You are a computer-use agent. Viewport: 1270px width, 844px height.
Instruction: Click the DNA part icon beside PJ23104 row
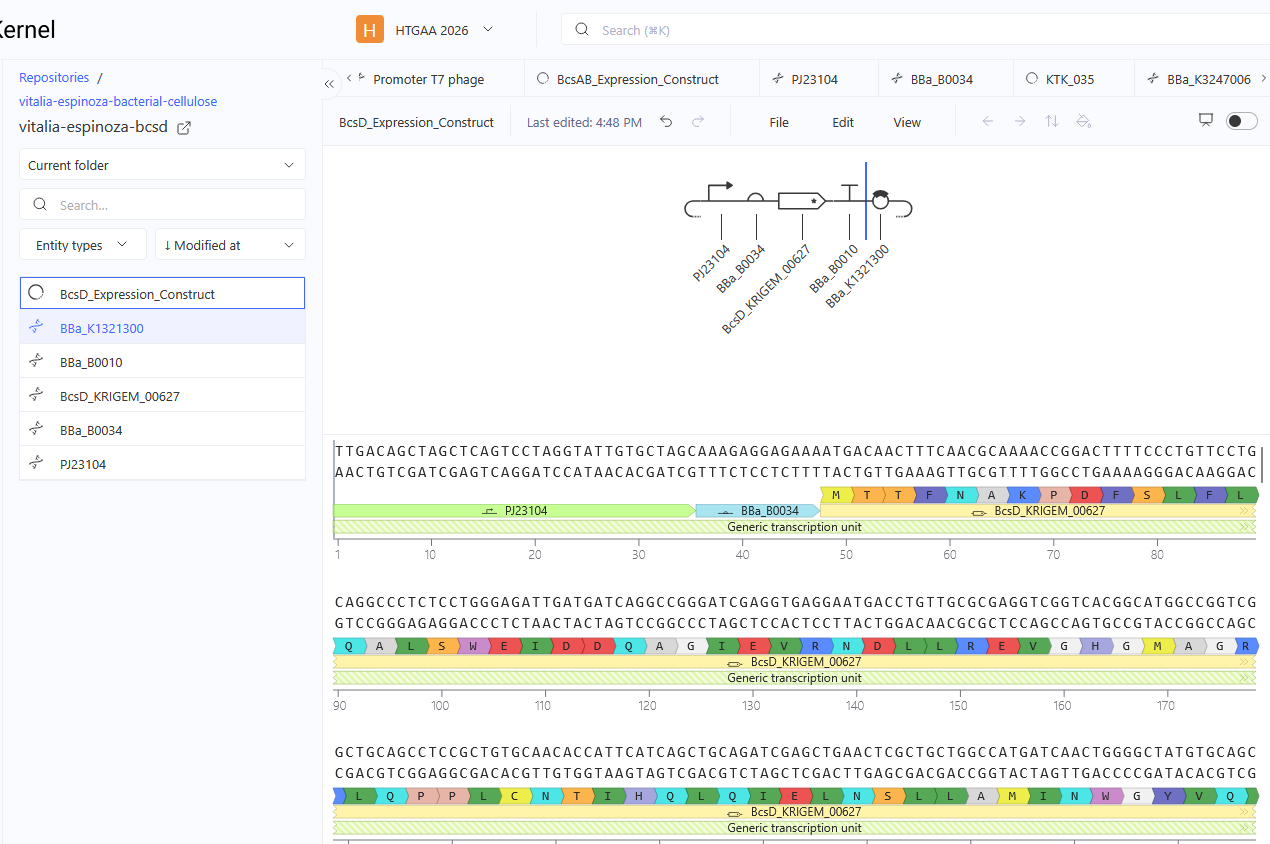37,464
